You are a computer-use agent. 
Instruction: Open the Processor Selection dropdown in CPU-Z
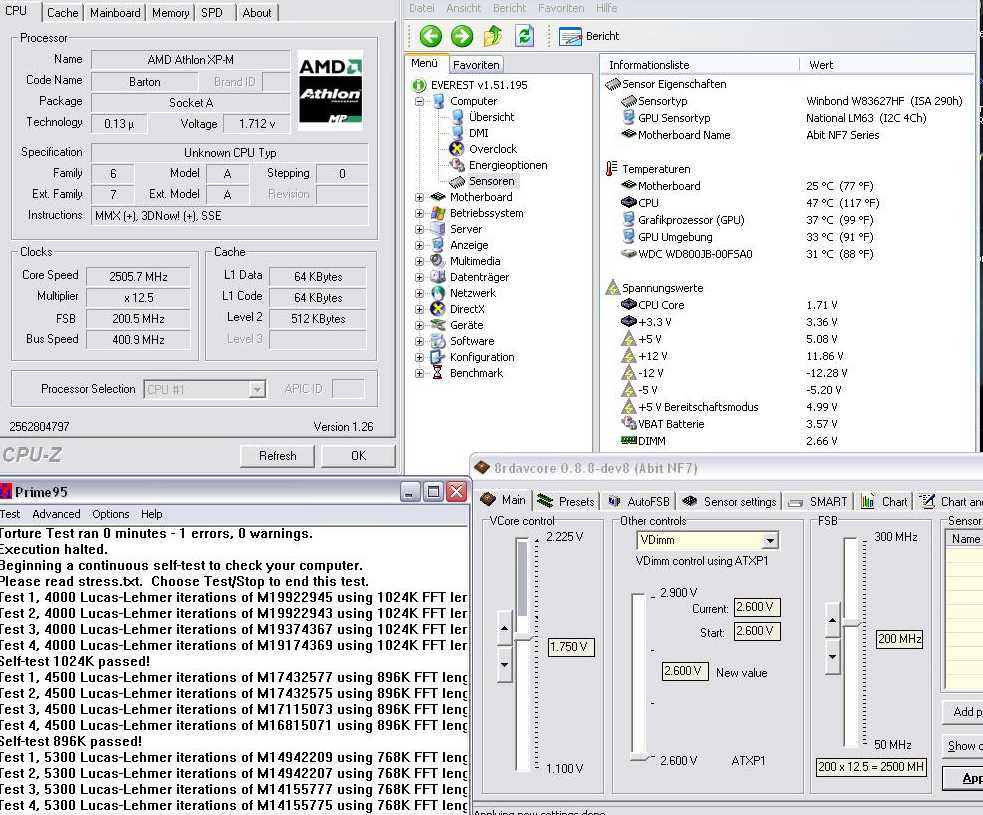tap(256, 389)
